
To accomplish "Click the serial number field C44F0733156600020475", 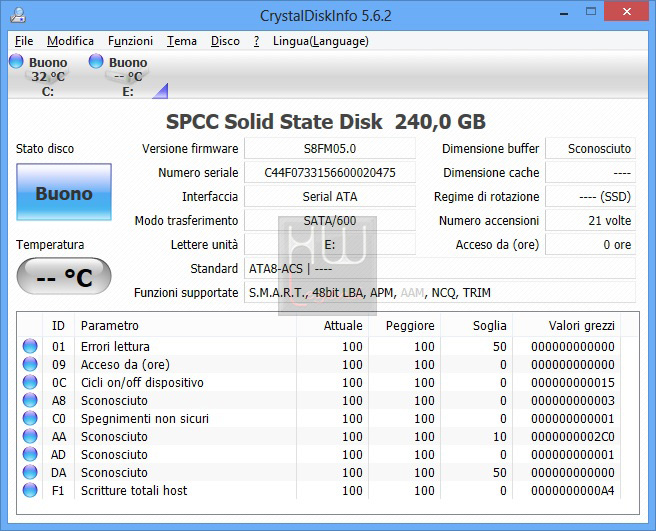I will point(330,172).
